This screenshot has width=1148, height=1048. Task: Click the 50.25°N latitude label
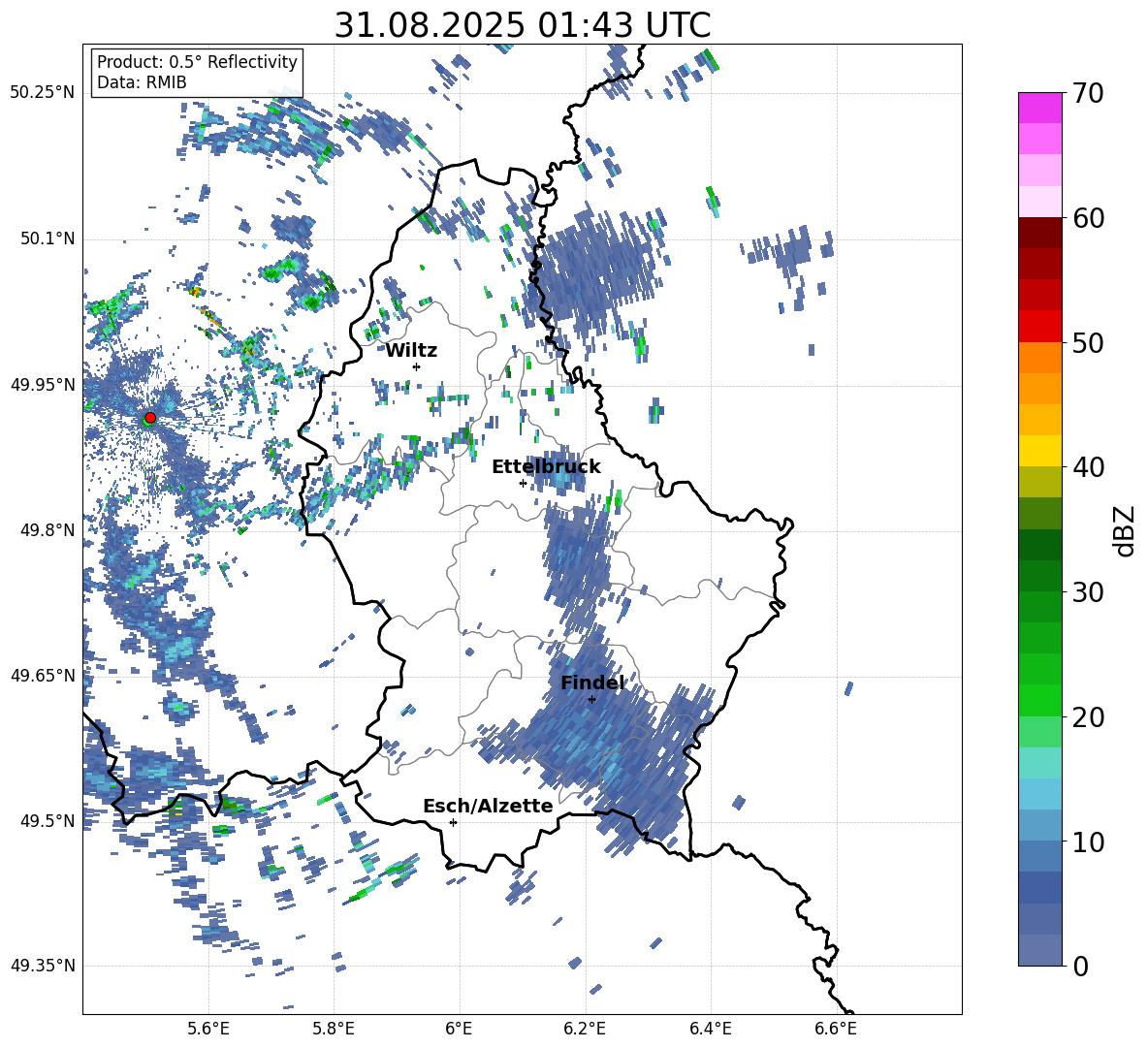pyautogui.click(x=43, y=93)
